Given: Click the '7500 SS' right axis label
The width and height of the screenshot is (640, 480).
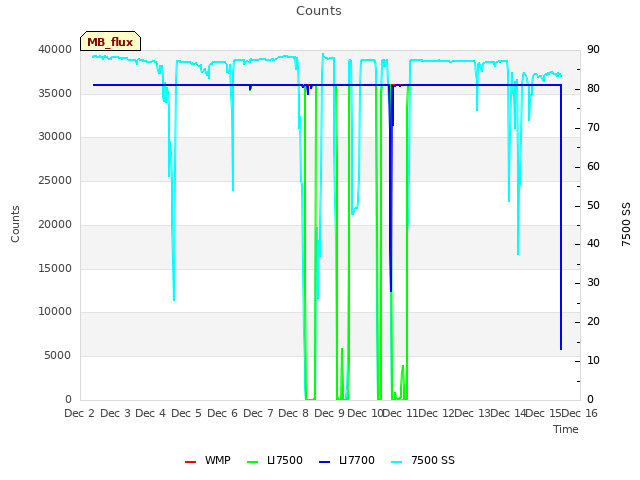Looking at the screenshot, I should [x=626, y=224].
